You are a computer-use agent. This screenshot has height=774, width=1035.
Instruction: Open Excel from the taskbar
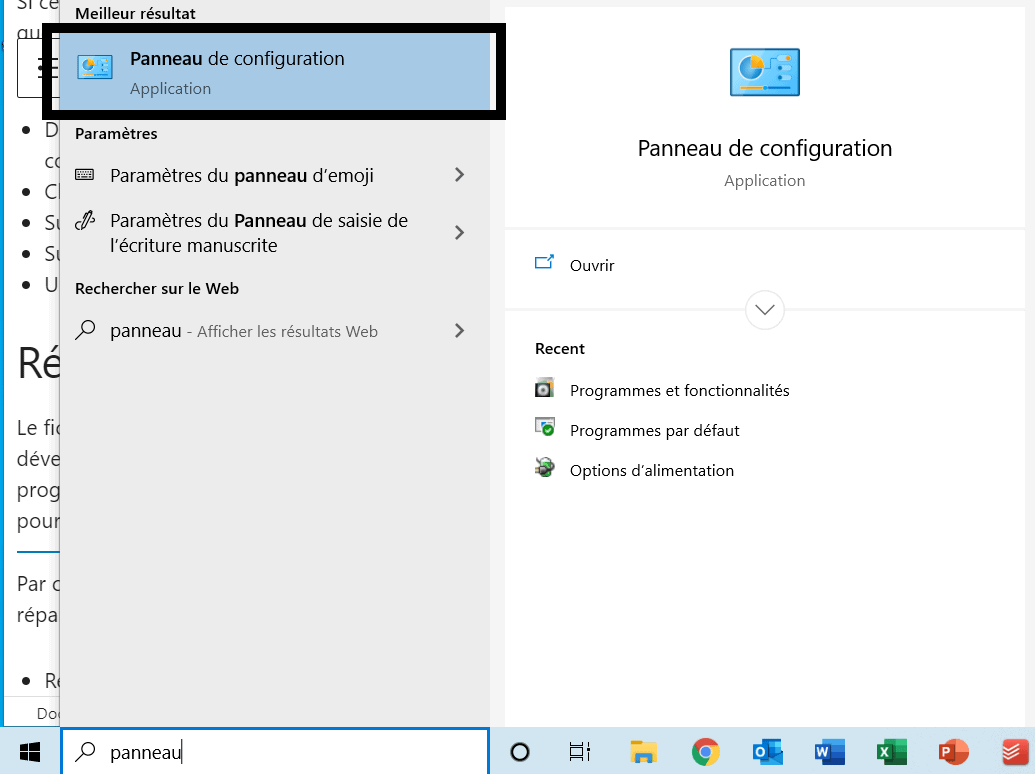(892, 752)
